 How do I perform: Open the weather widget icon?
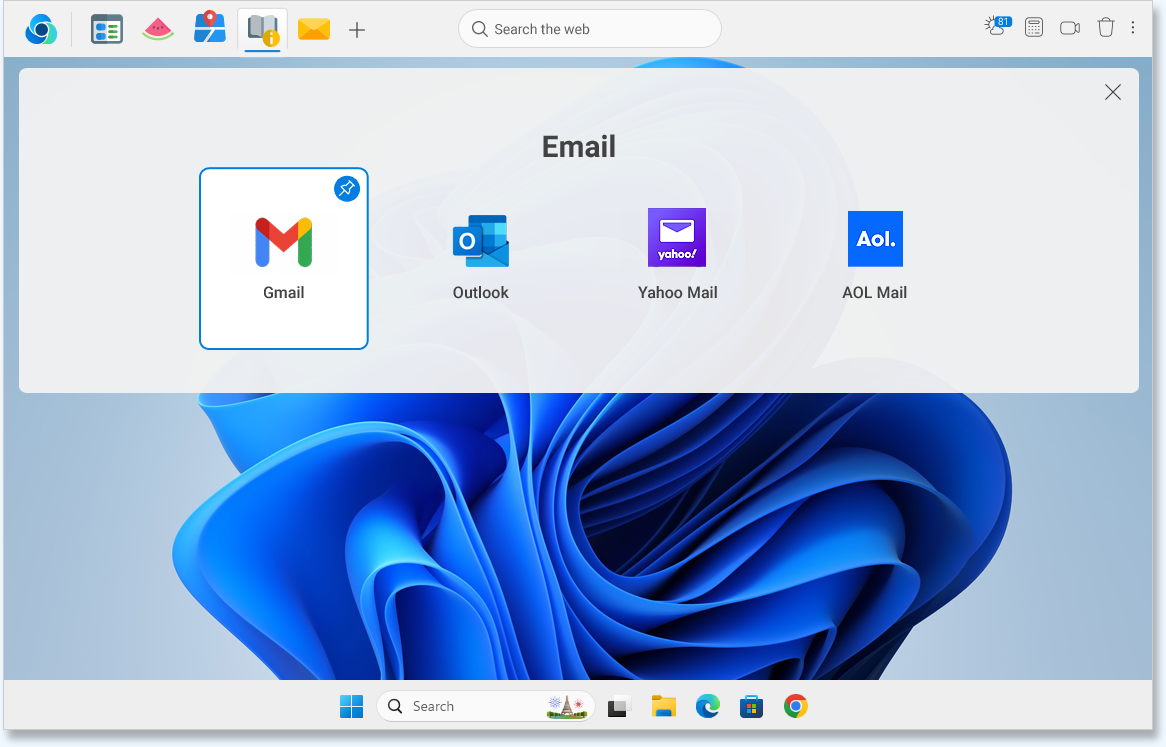click(997, 27)
